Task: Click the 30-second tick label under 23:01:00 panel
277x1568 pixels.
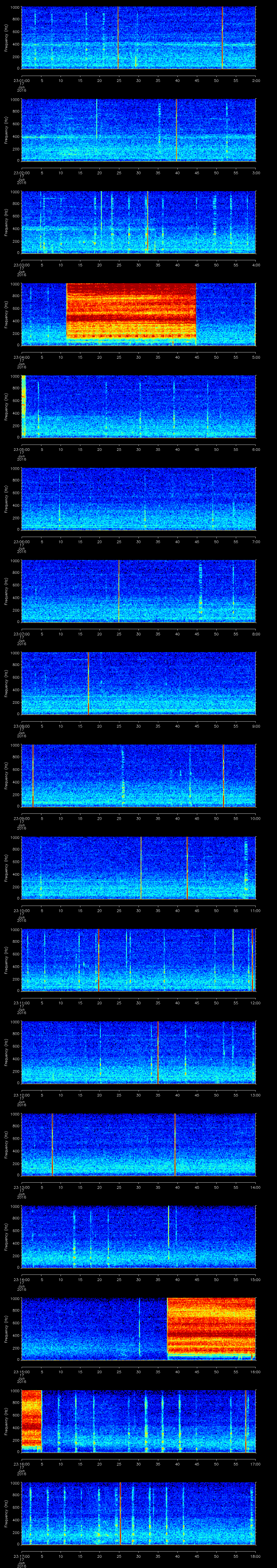Action: pos(138,80)
